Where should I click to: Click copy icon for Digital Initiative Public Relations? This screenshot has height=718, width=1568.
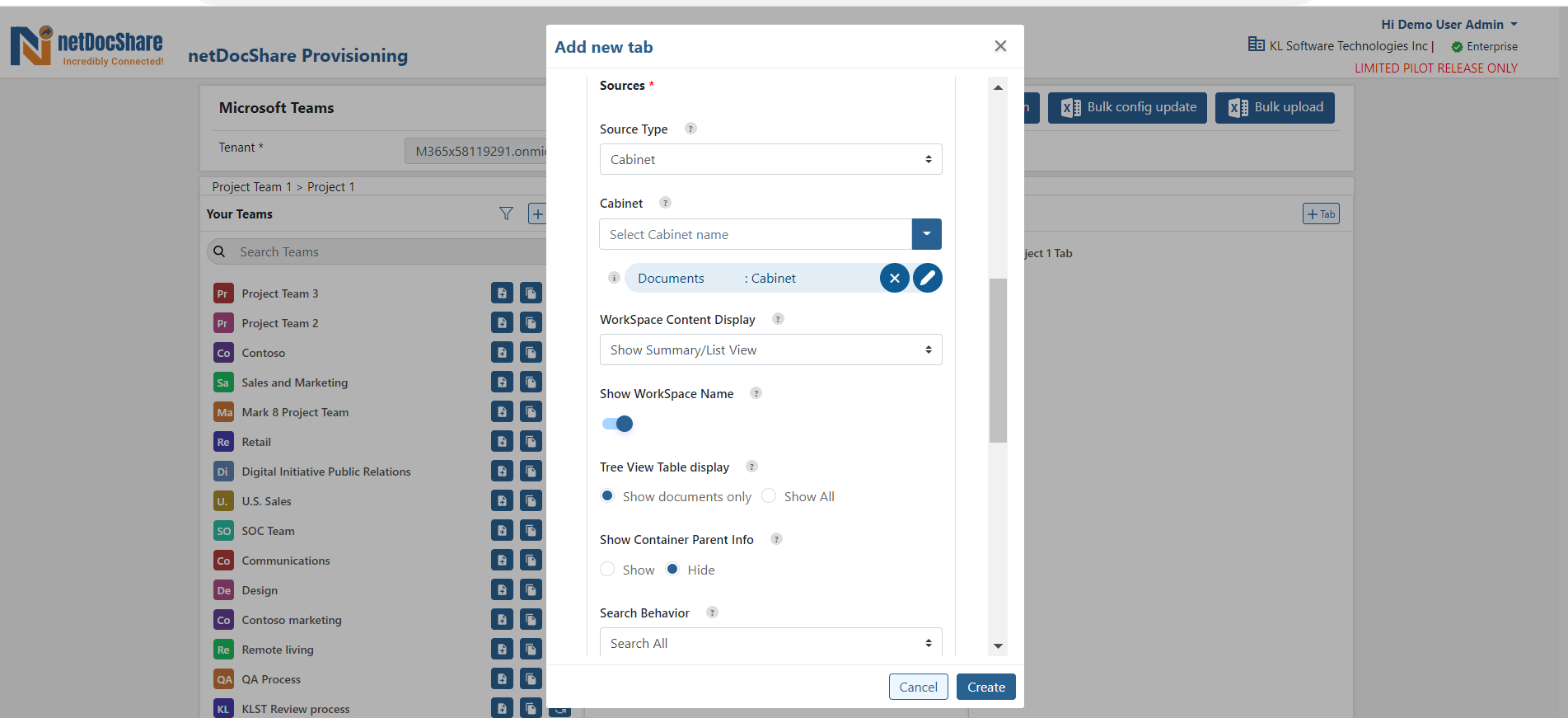(x=531, y=471)
